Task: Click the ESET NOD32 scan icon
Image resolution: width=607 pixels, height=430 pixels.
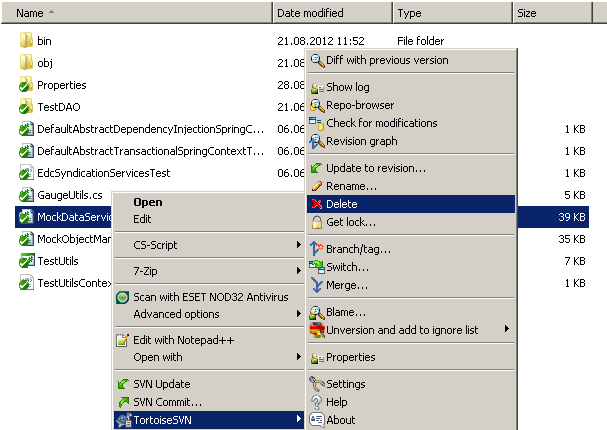Action: pos(122,297)
